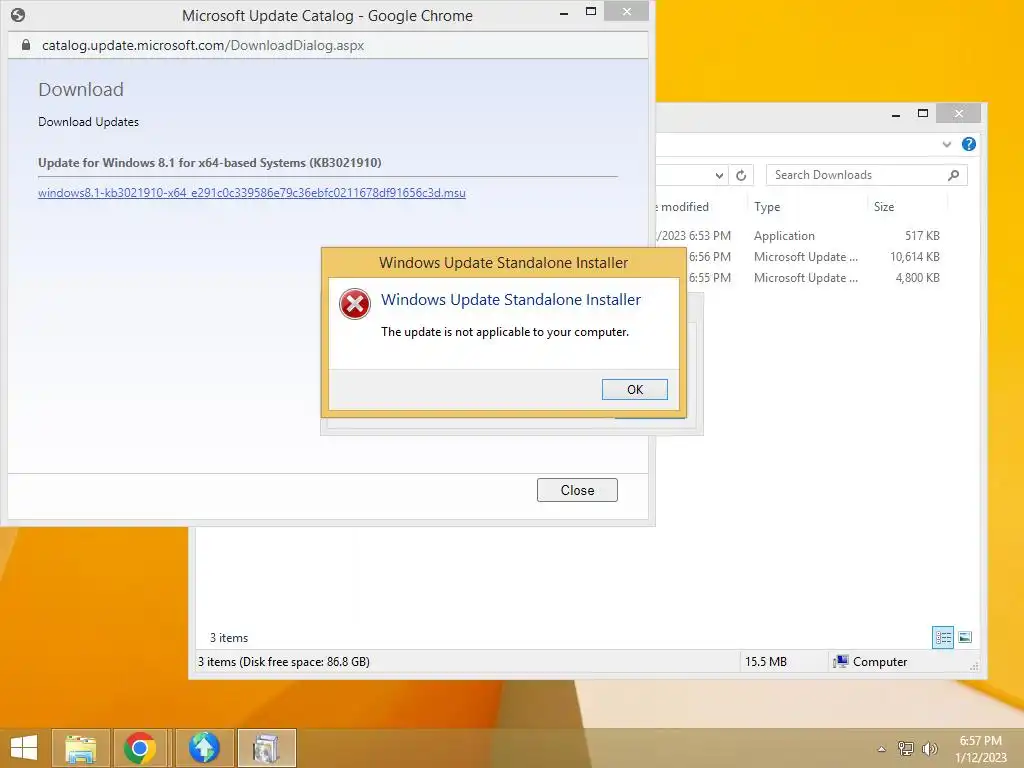Viewport: 1024px width, 768px height.
Task: Click the globe icon in Chrome title bar
Action: click(18, 15)
